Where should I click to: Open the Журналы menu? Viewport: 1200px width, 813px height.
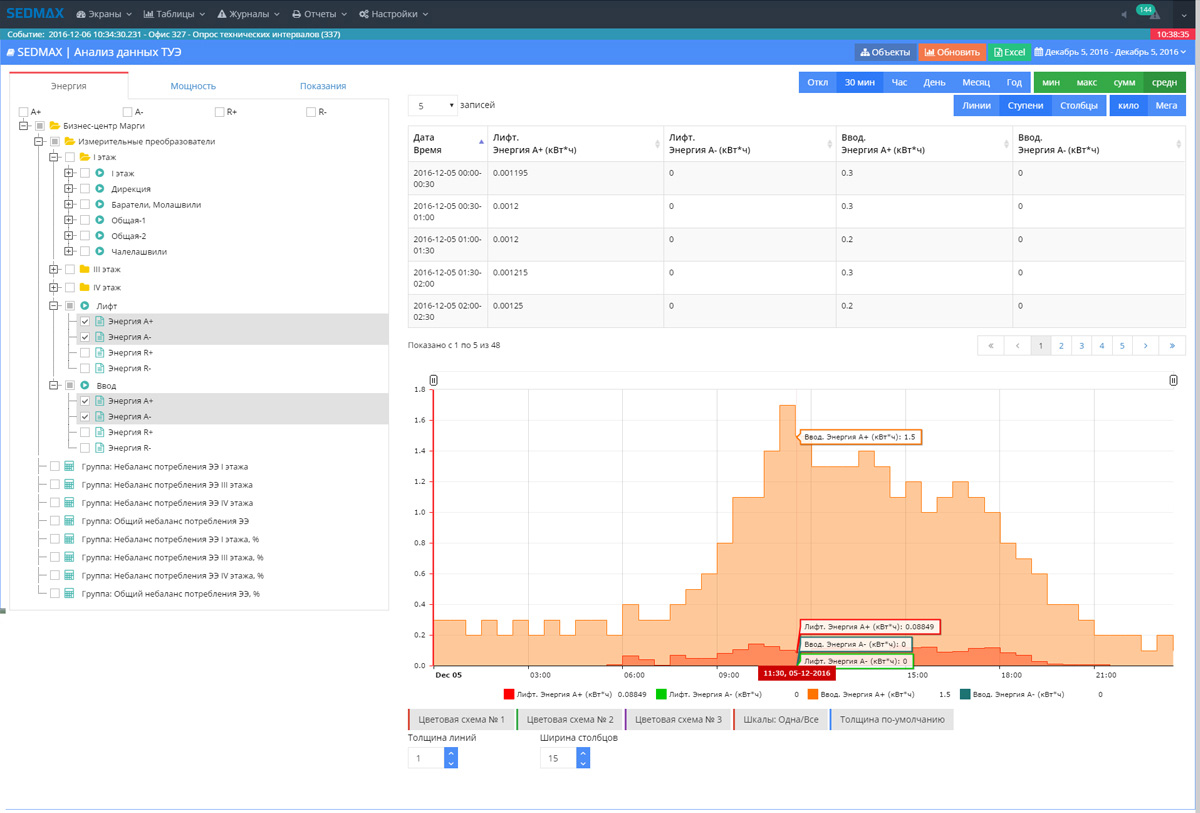click(246, 14)
